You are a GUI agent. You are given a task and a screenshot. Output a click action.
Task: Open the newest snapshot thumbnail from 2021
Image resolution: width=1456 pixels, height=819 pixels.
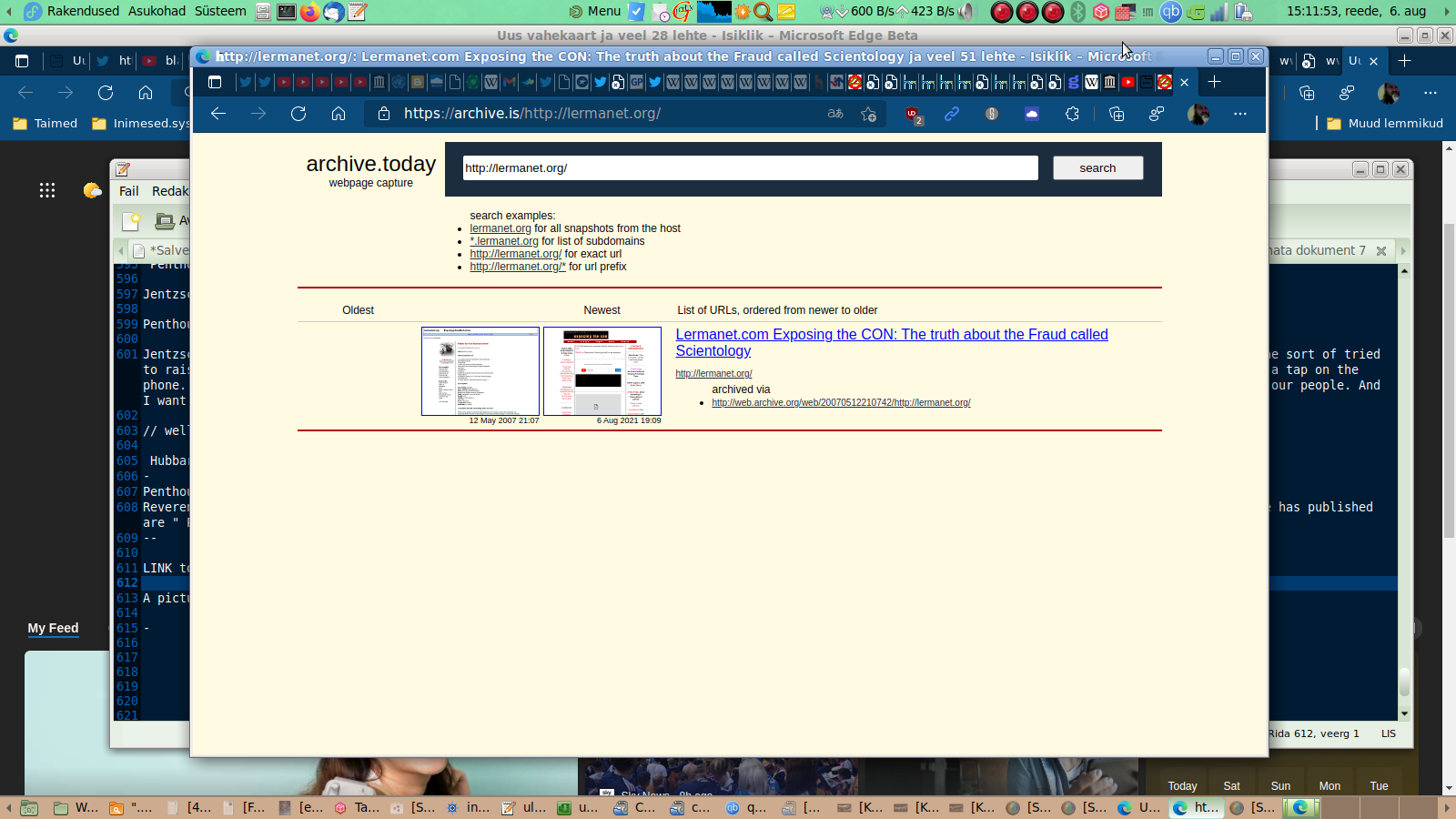[602, 371]
